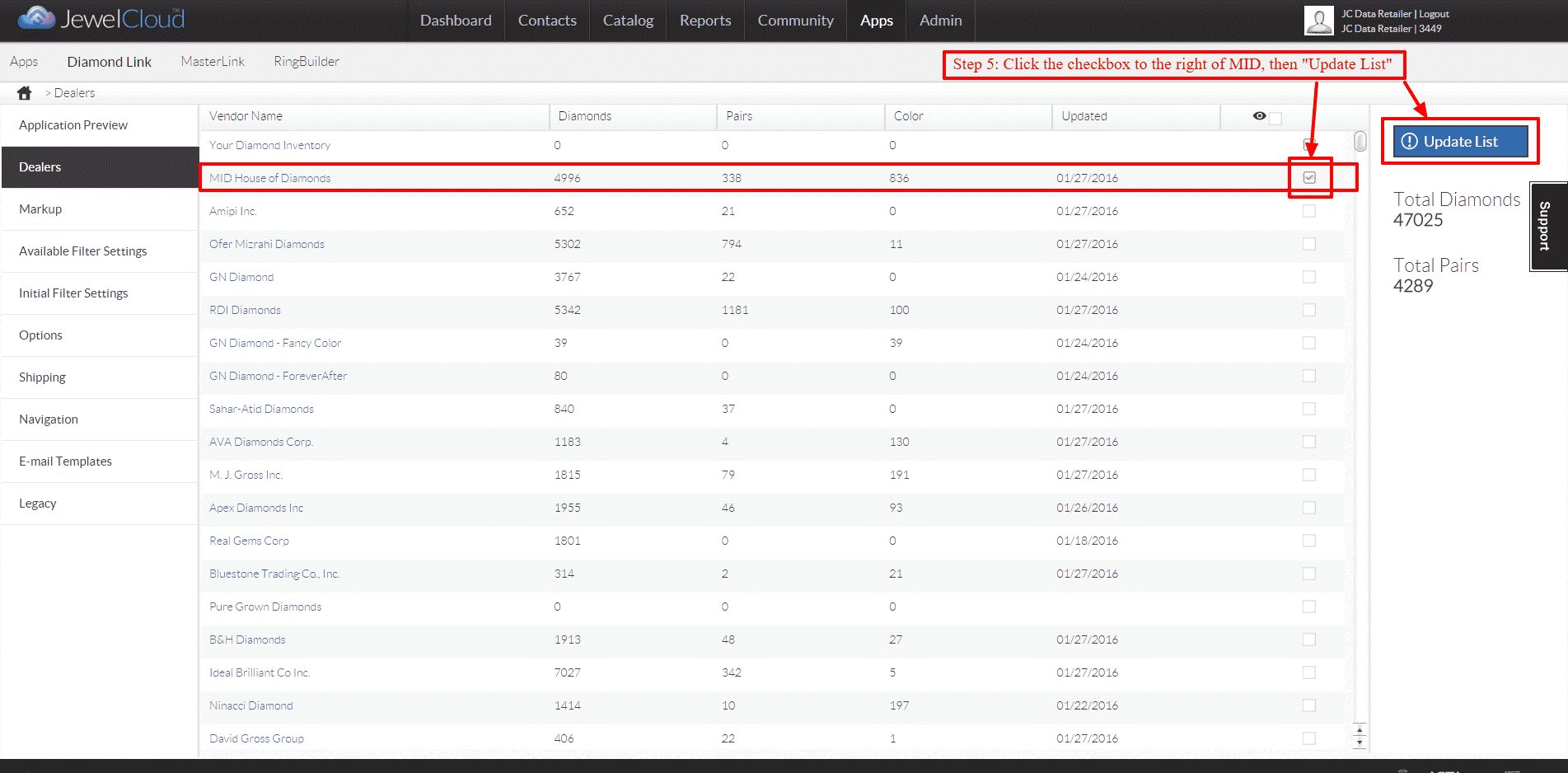
Task: Open the Community menu
Action: click(796, 21)
